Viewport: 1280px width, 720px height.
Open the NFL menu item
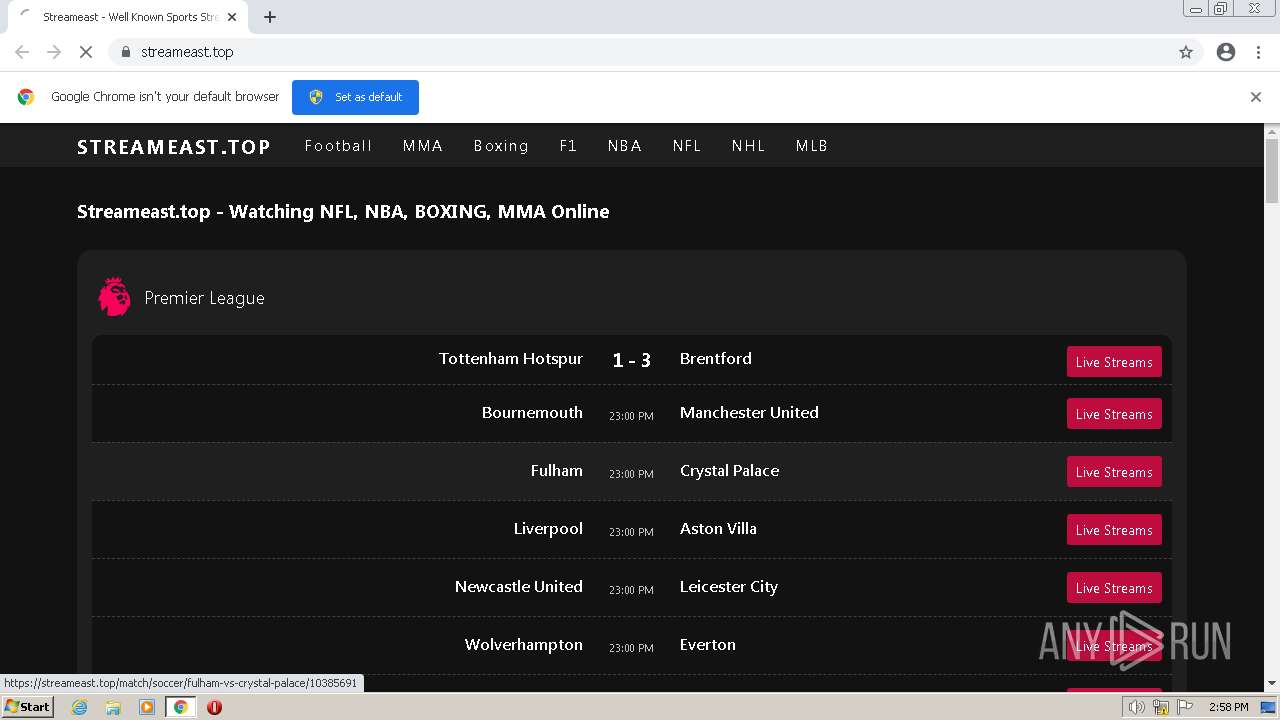[687, 146]
